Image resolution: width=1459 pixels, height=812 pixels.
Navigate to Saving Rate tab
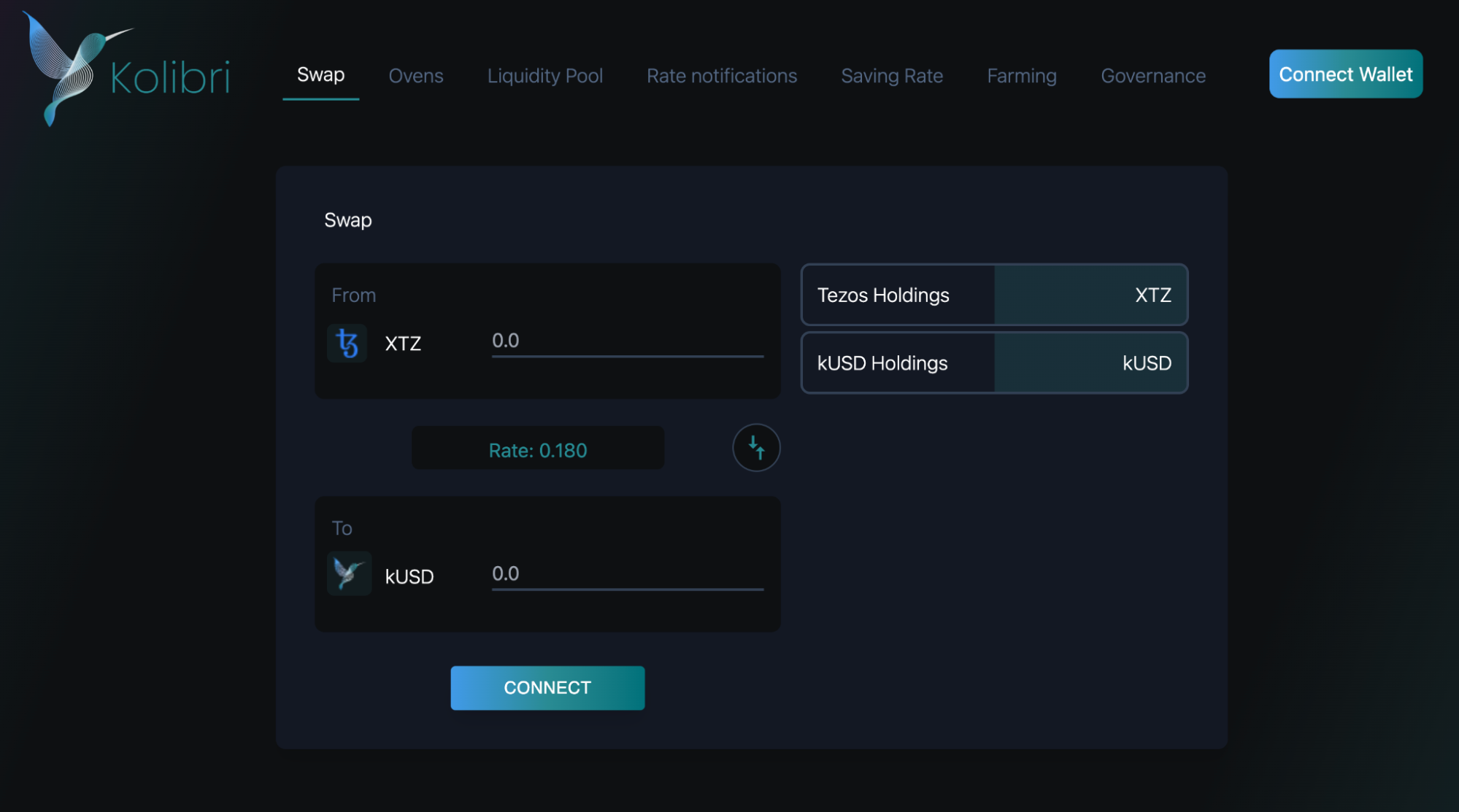891,76
